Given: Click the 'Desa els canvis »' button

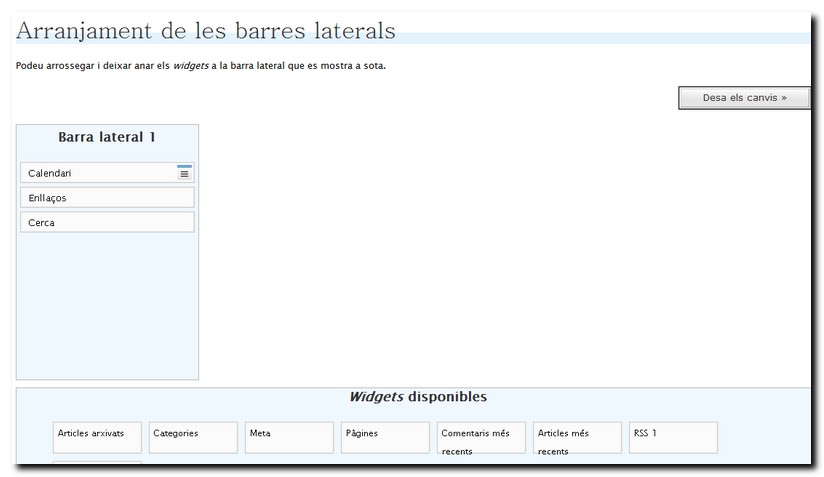Looking at the screenshot, I should point(744,98).
